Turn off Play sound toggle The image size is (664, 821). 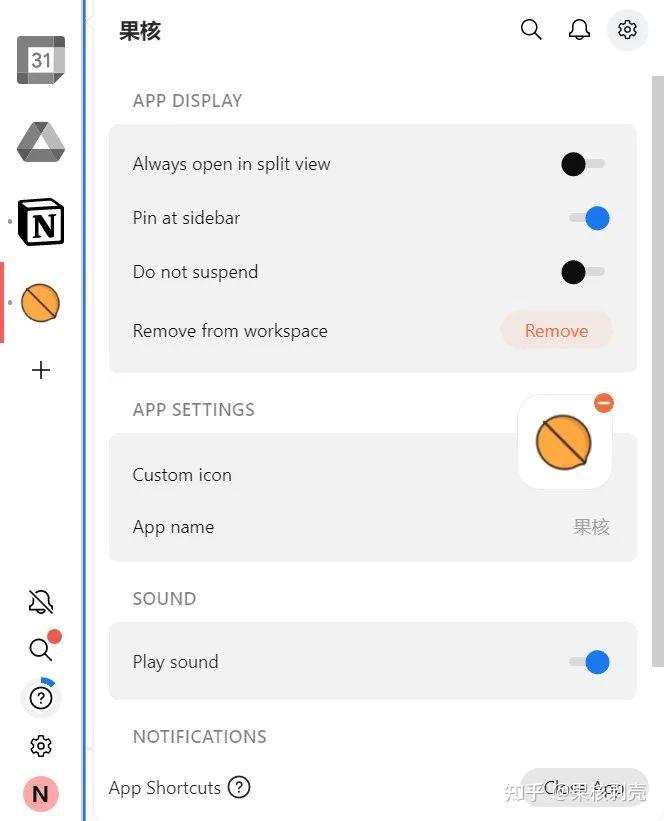[x=589, y=662]
